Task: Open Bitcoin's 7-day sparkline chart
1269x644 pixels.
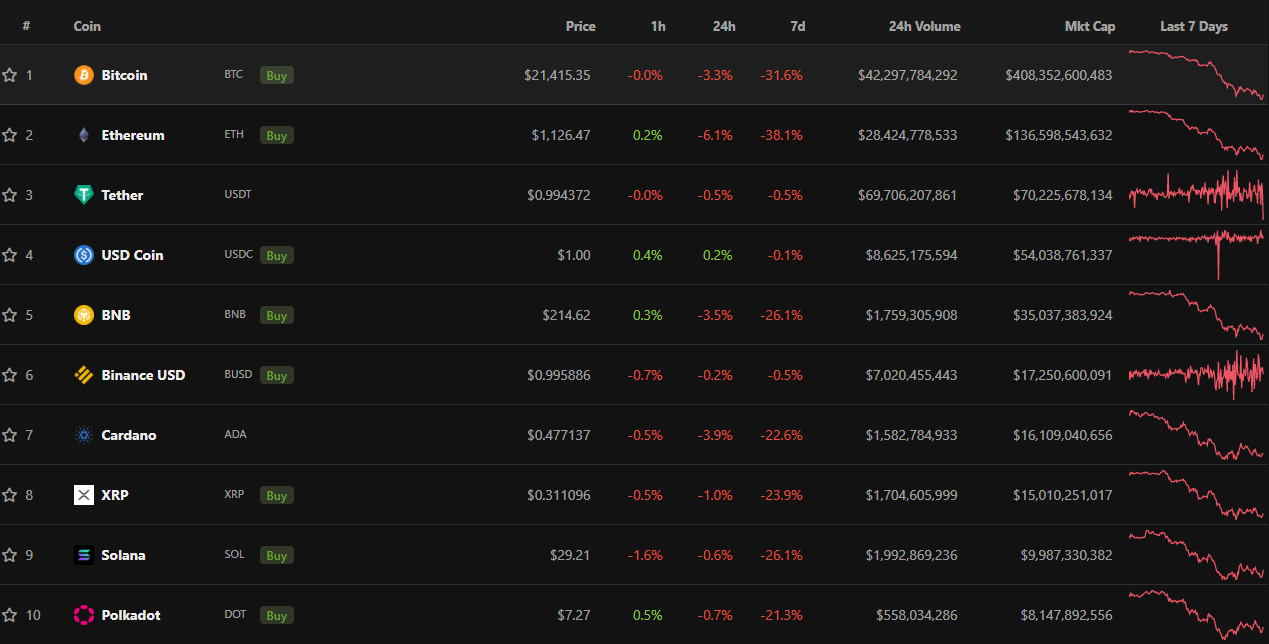Action: tap(1196, 75)
